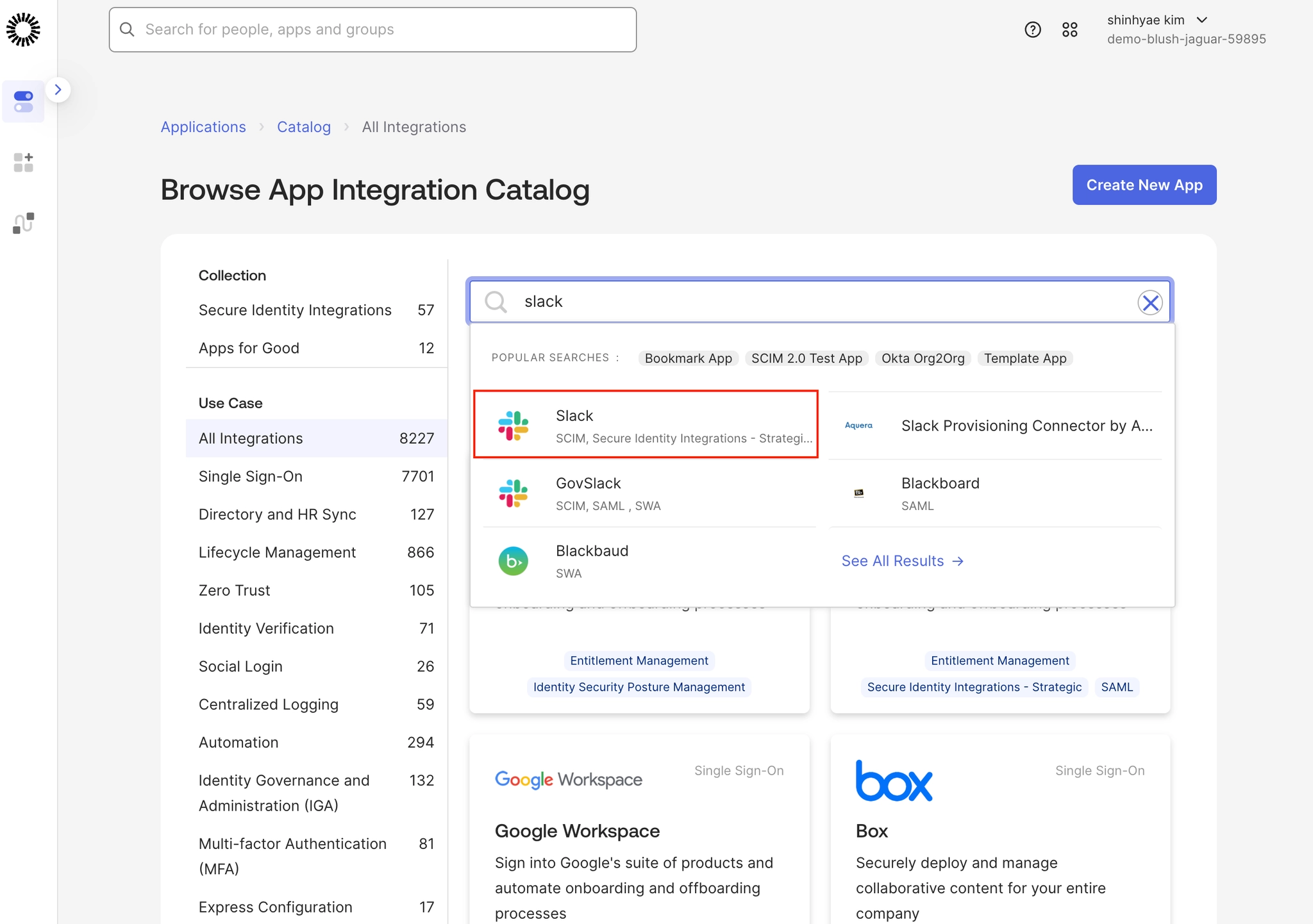Image resolution: width=1313 pixels, height=924 pixels.
Task: Filter by Apps for Good collection
Action: 316,348
